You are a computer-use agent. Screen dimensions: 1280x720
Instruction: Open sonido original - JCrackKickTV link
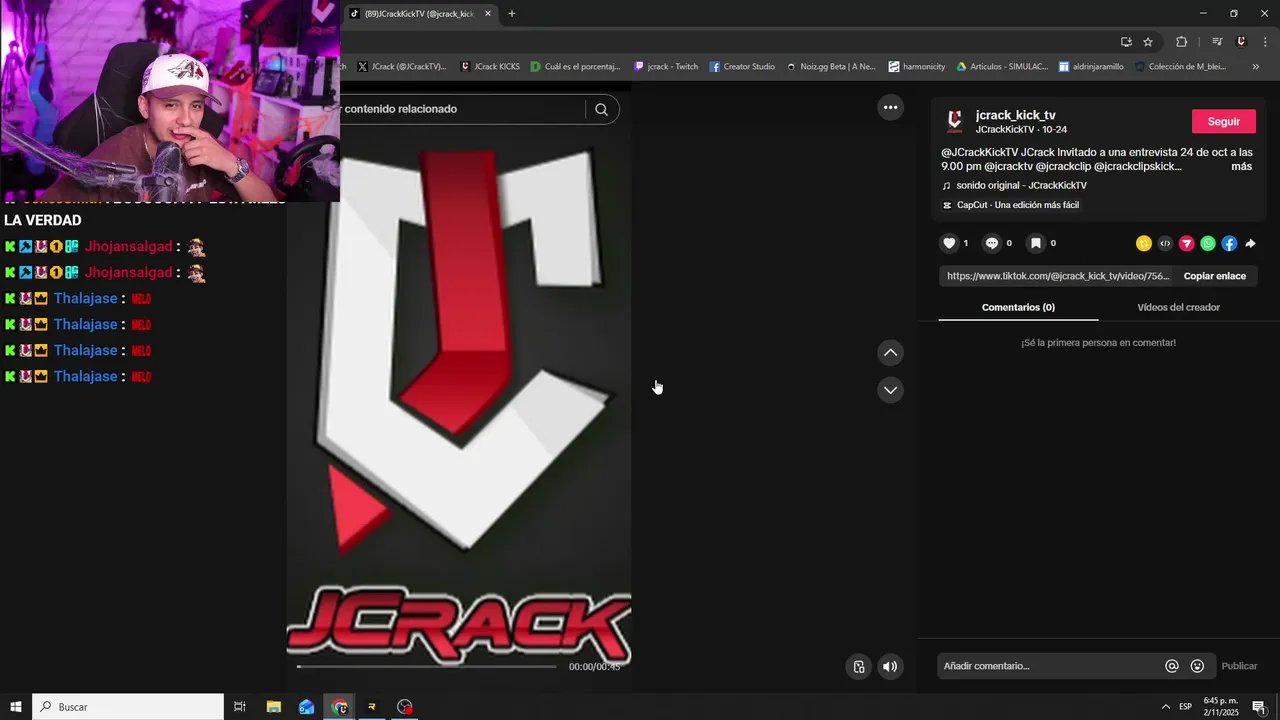point(1021,185)
